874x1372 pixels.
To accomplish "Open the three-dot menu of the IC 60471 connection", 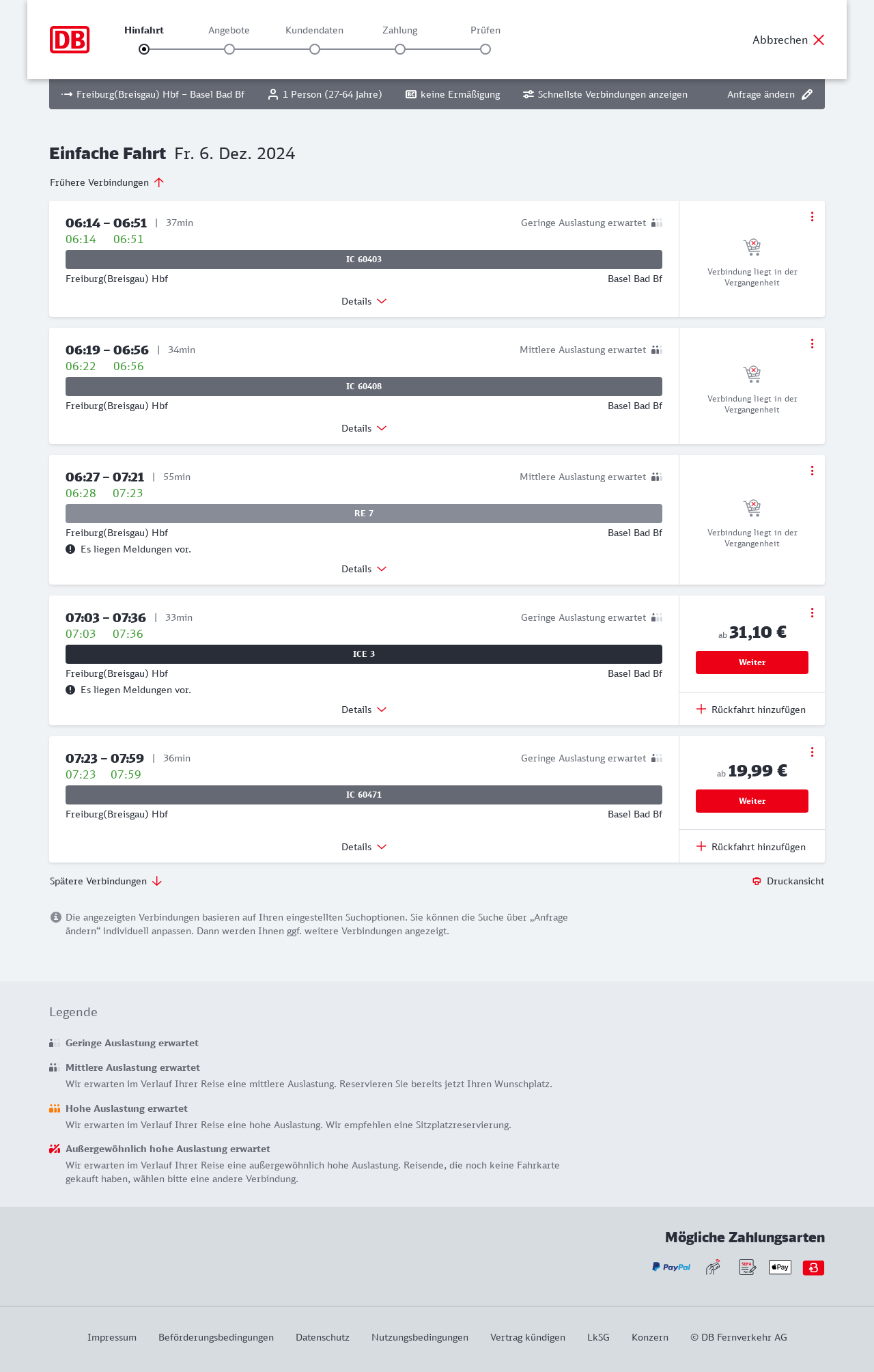I will [x=812, y=752].
